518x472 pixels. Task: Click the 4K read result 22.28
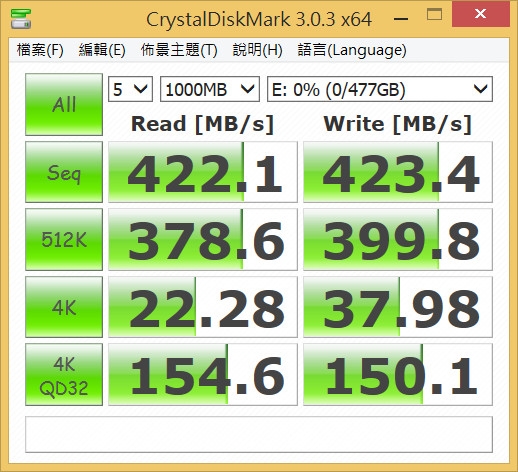[x=203, y=307]
